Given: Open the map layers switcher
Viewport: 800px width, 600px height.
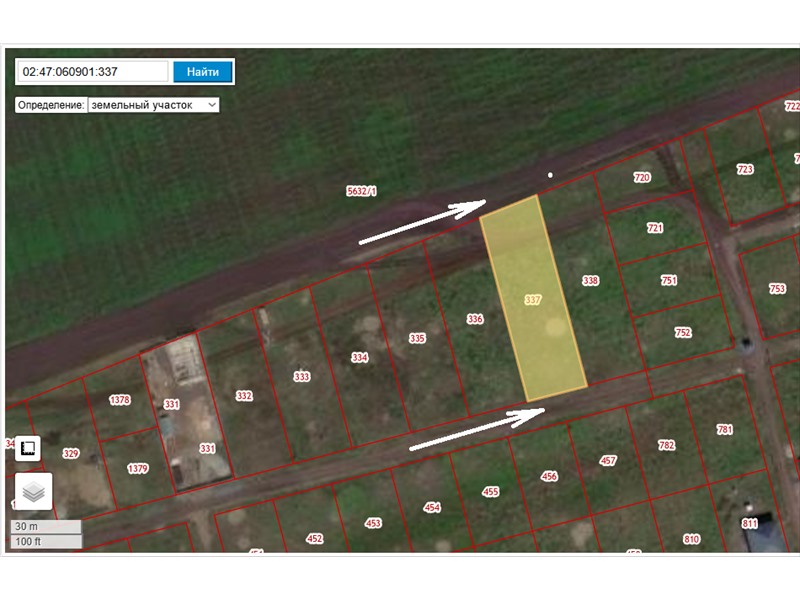Looking at the screenshot, I should click(33, 491).
